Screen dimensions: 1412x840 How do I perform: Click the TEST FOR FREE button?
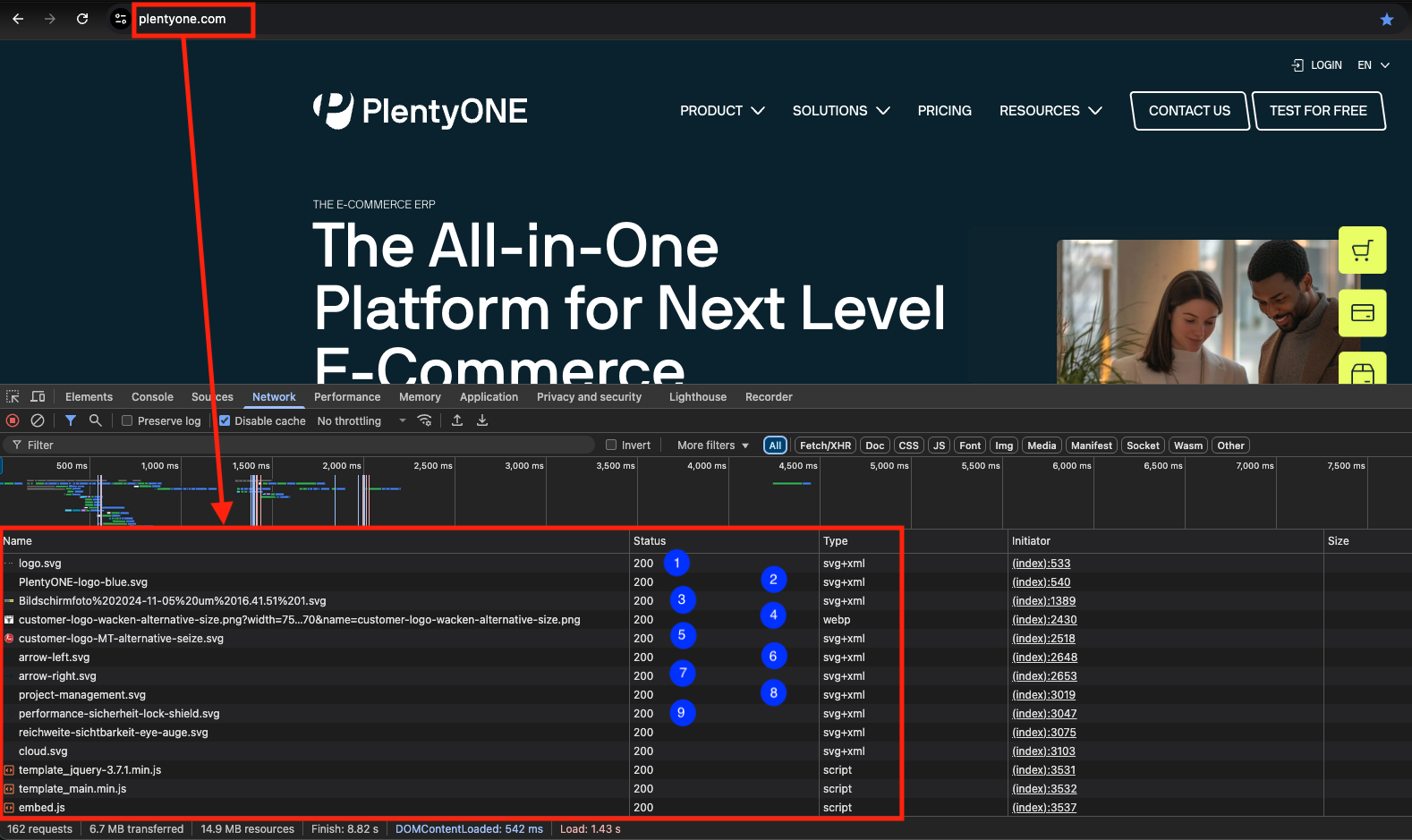click(1318, 111)
